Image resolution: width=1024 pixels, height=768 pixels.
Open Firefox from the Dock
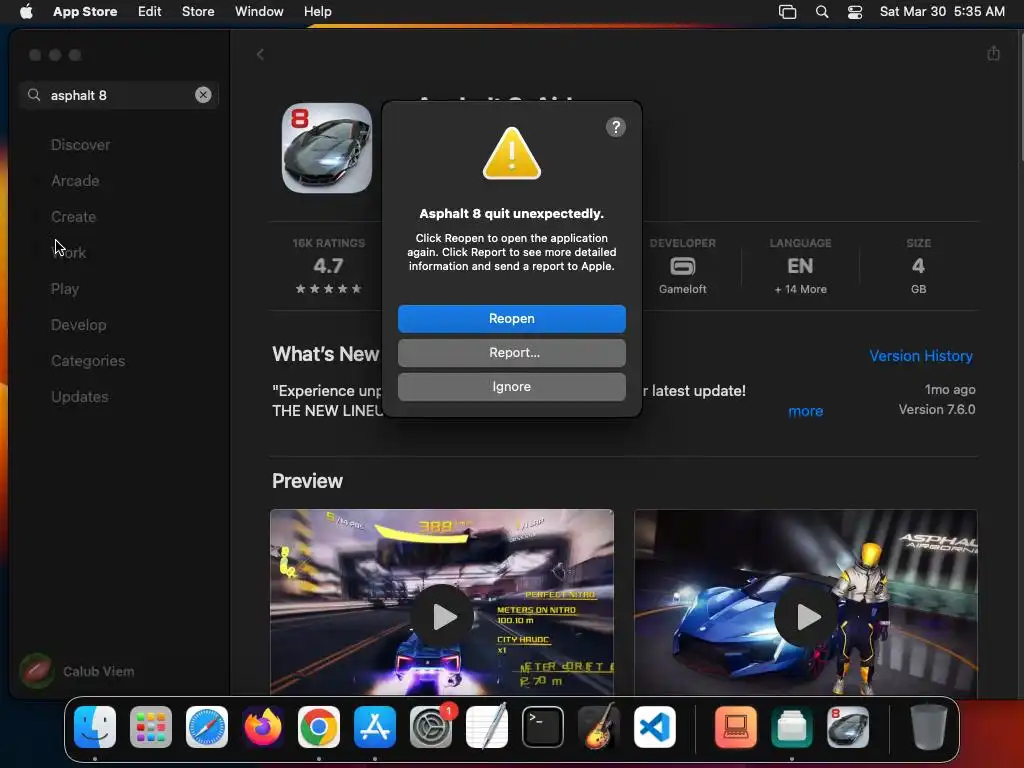point(263,727)
